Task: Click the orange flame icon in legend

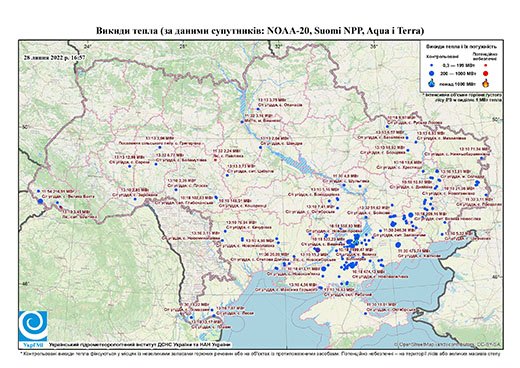Action: [485, 83]
